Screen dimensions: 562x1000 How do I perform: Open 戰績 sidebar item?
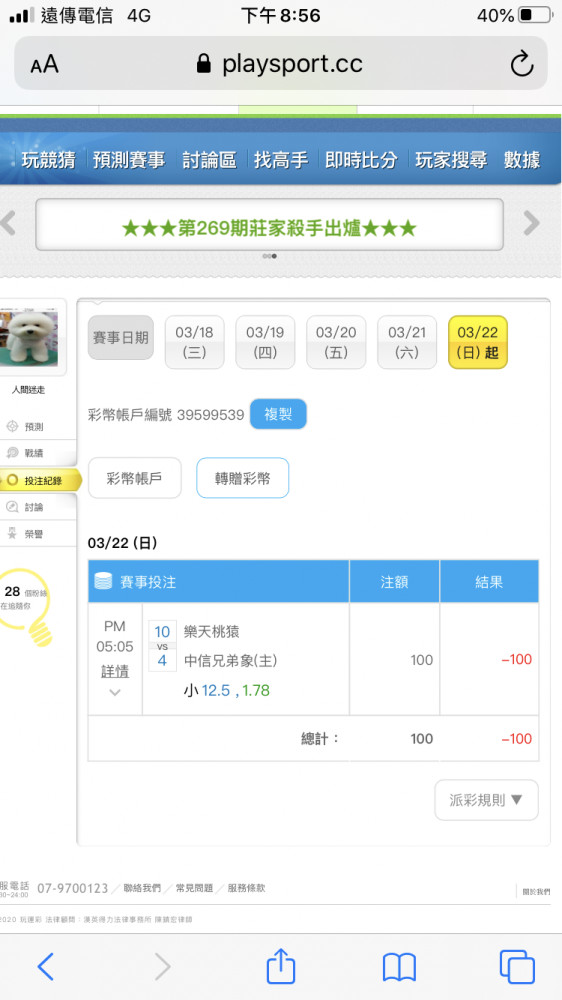(26, 453)
